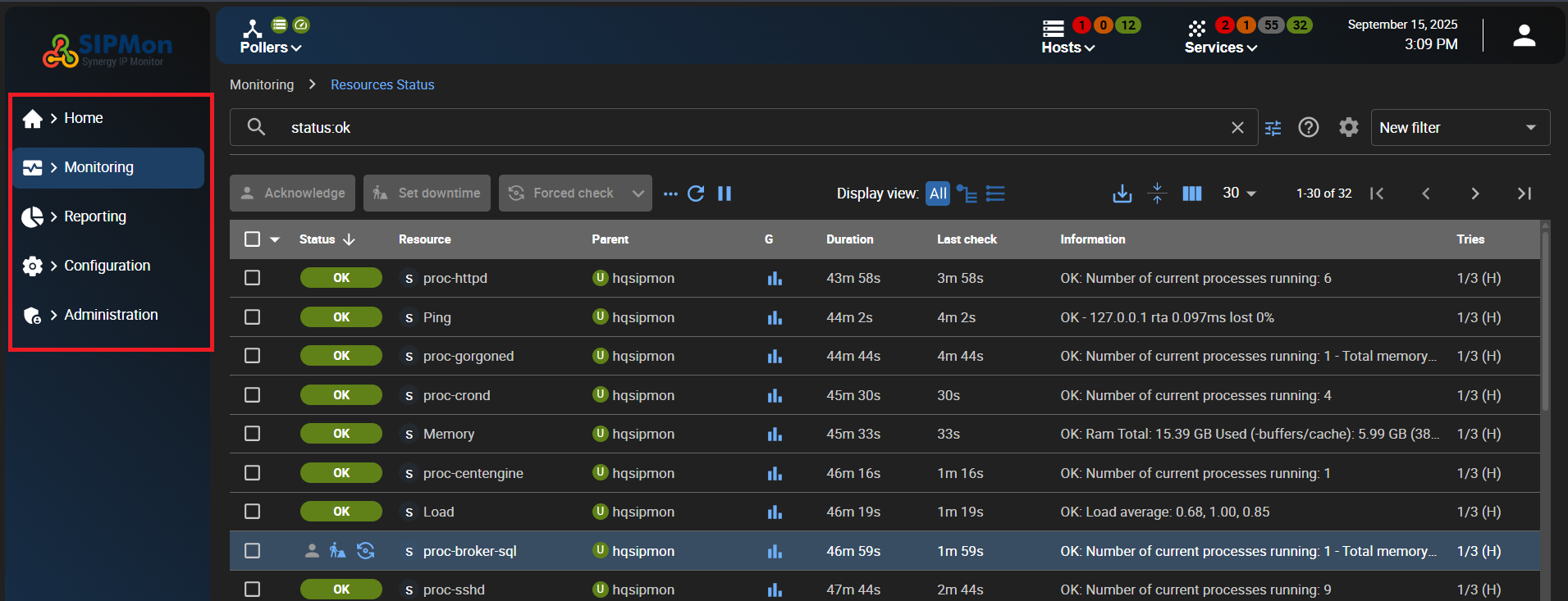Viewport: 1568px width, 601px height.
Task: Click the export download icon
Action: tap(1122, 194)
